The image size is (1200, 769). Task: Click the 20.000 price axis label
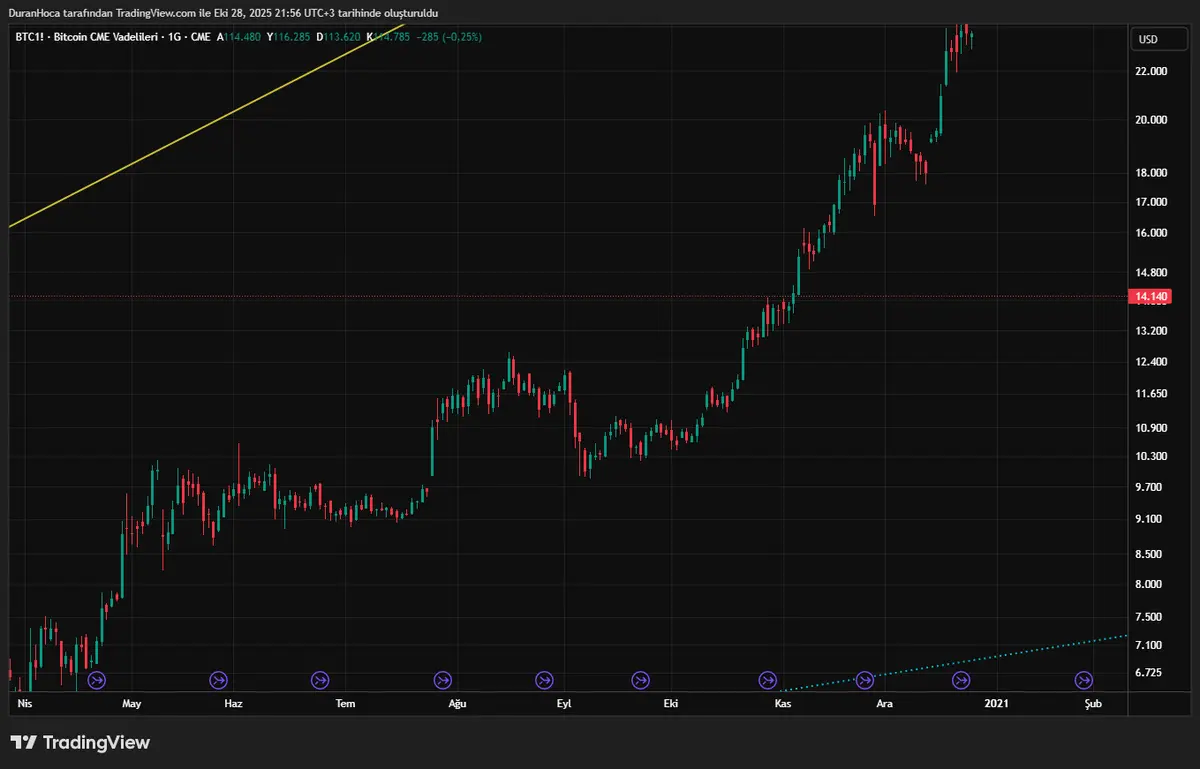pyautogui.click(x=1151, y=120)
